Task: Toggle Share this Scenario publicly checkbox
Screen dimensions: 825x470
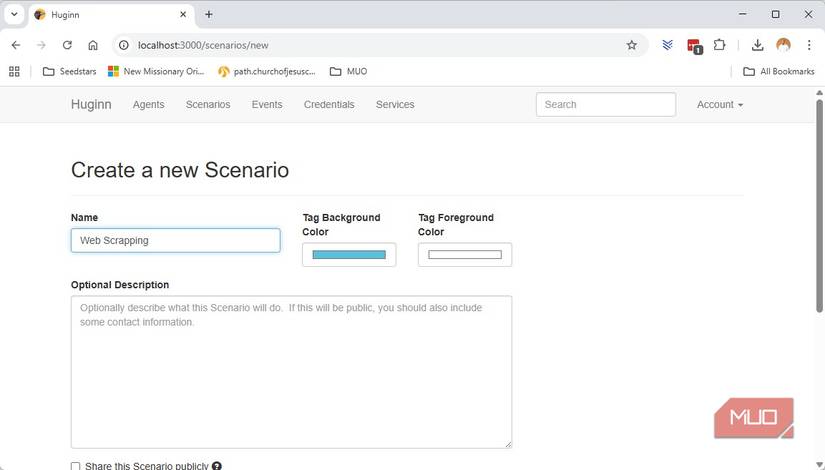Action: point(76,466)
